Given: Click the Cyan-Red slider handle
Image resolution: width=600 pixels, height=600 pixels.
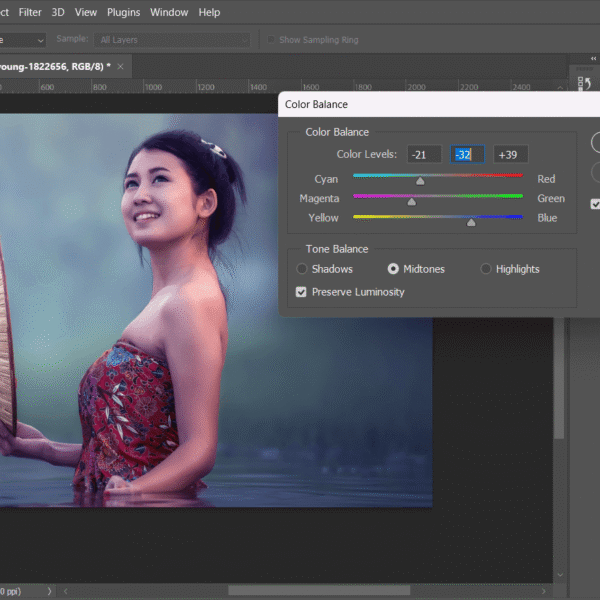Looking at the screenshot, I should click(420, 181).
